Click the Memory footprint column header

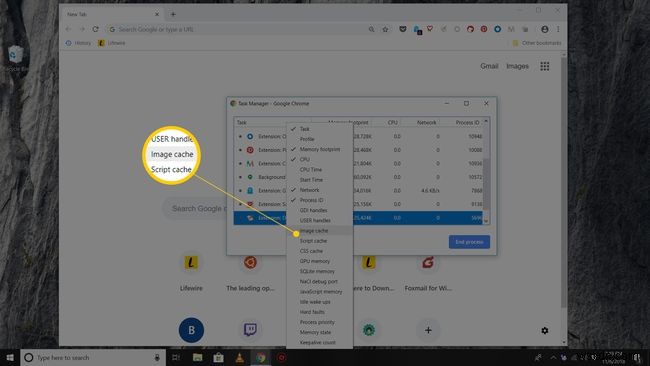(348, 123)
